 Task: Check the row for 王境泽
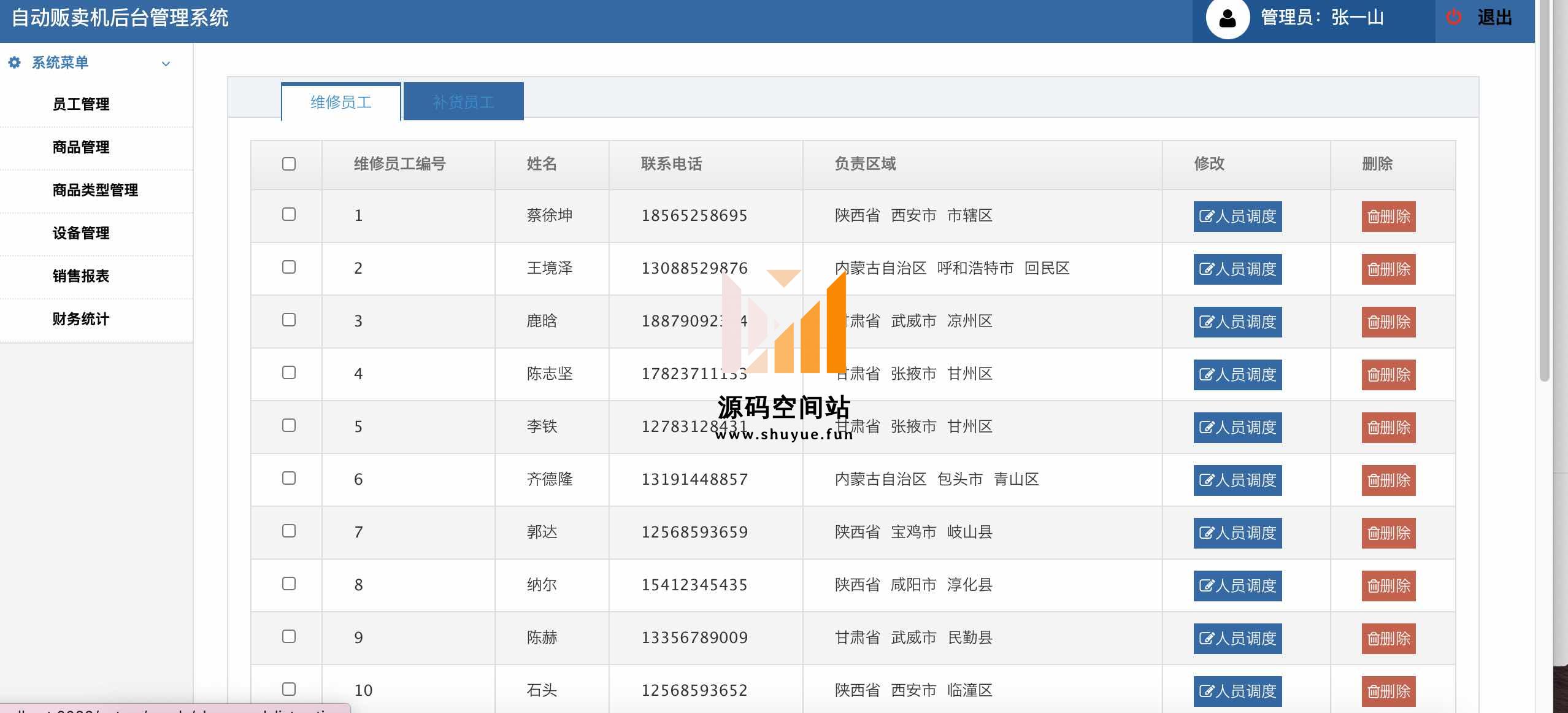(289, 267)
